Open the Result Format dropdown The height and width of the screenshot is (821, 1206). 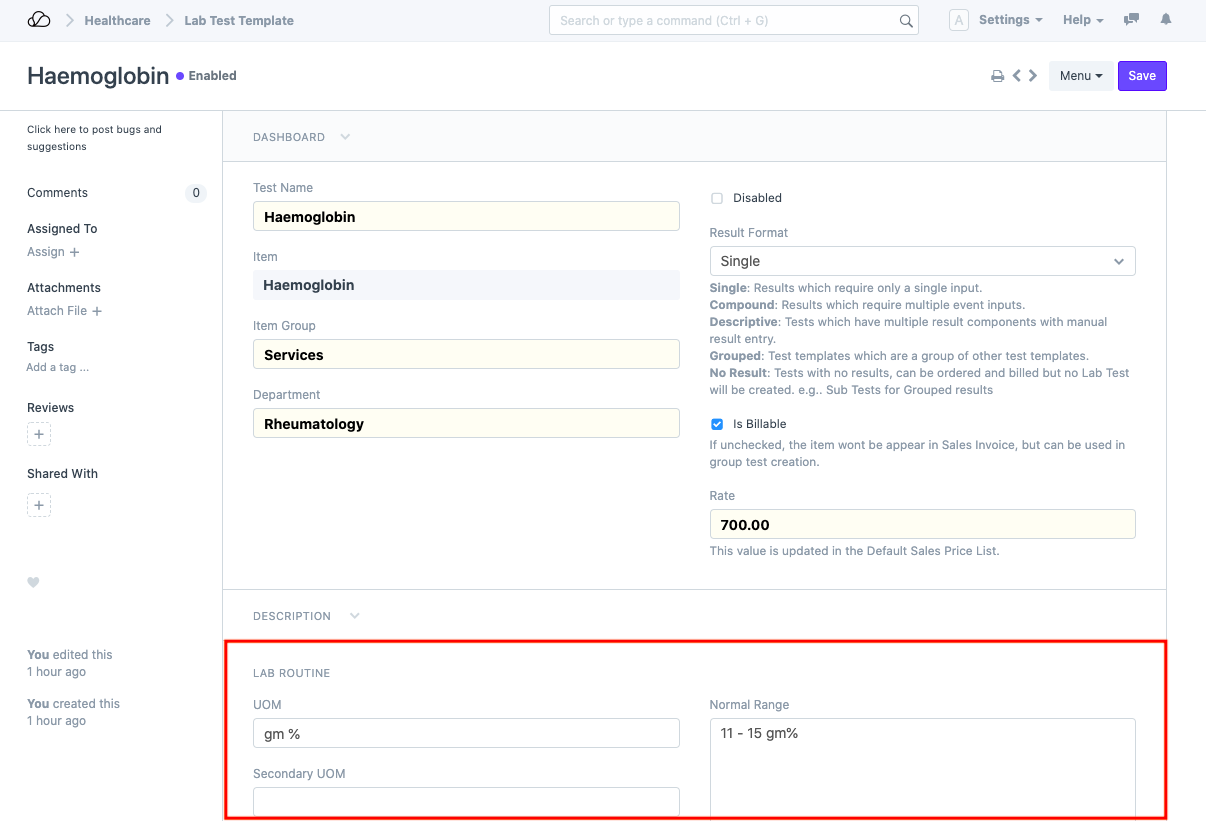(x=922, y=261)
